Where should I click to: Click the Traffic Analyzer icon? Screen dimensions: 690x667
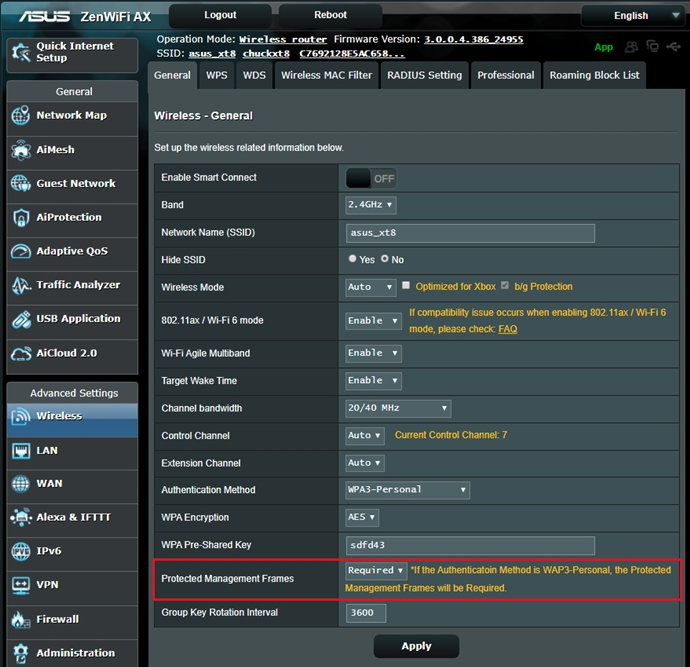pos(21,285)
